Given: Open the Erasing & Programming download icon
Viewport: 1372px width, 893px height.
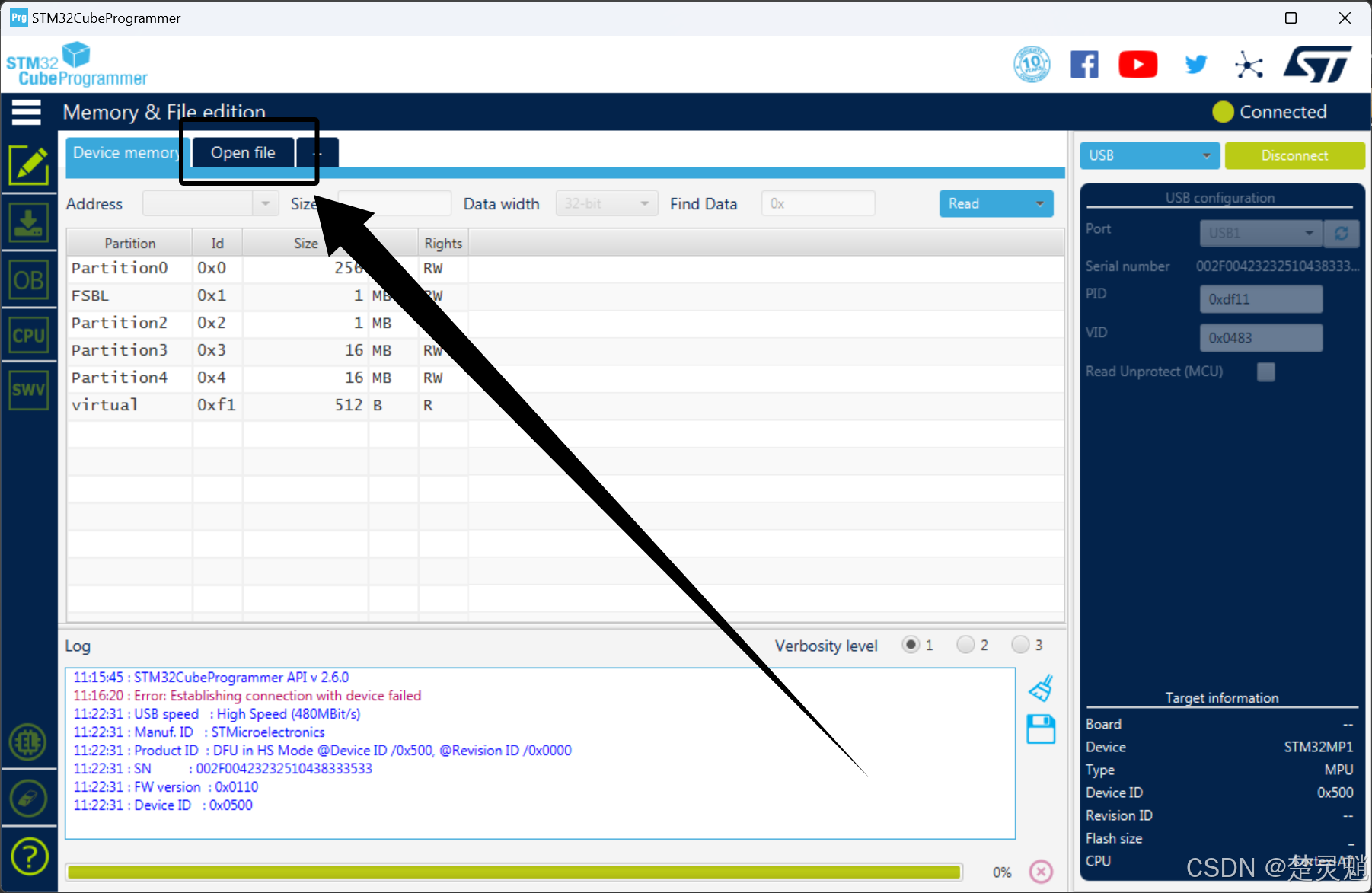Looking at the screenshot, I should 29,222.
